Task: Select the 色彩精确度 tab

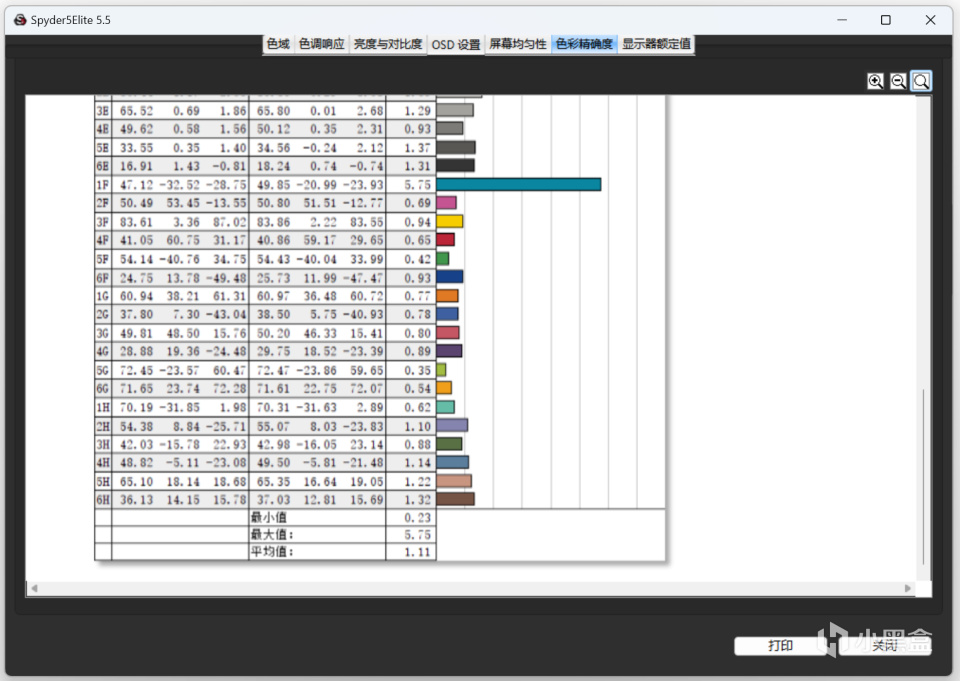Action: point(584,44)
